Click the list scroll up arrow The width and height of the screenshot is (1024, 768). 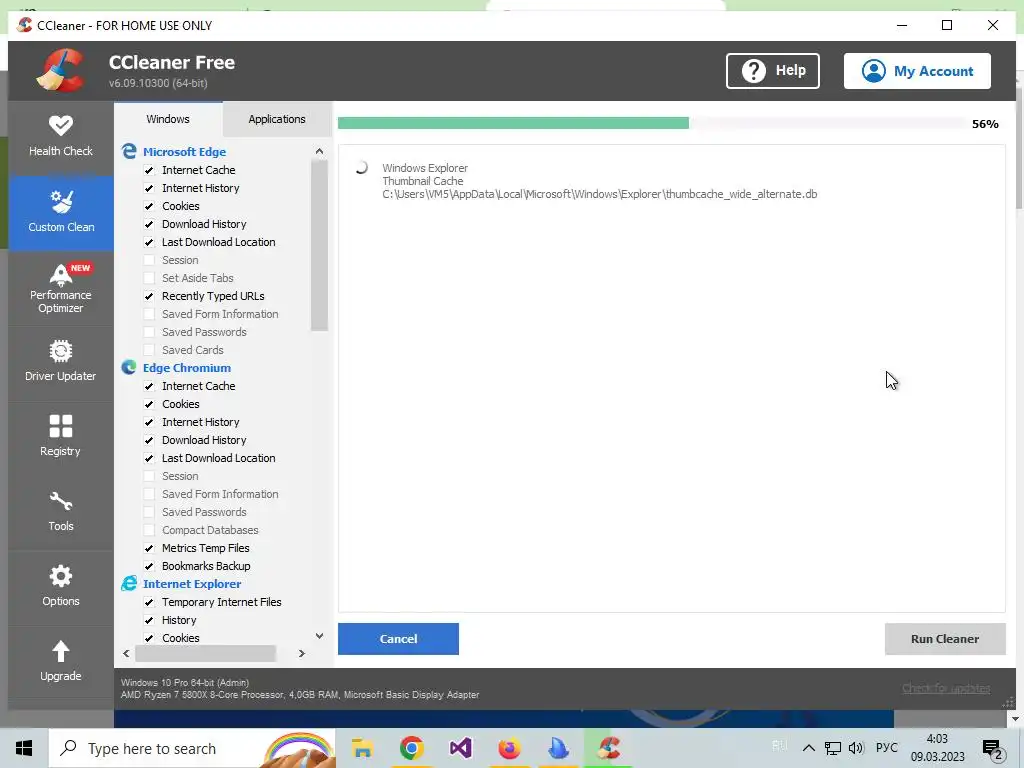(x=319, y=152)
